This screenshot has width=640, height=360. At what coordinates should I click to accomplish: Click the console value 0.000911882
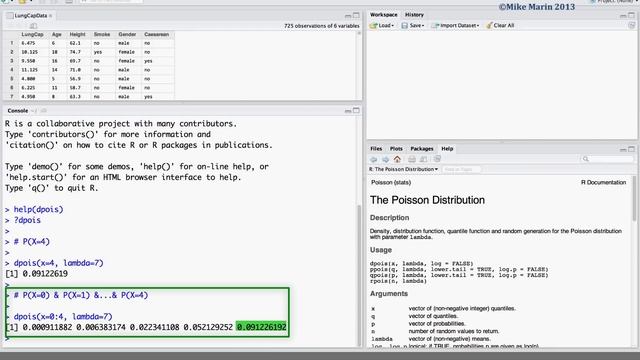pos(47,327)
